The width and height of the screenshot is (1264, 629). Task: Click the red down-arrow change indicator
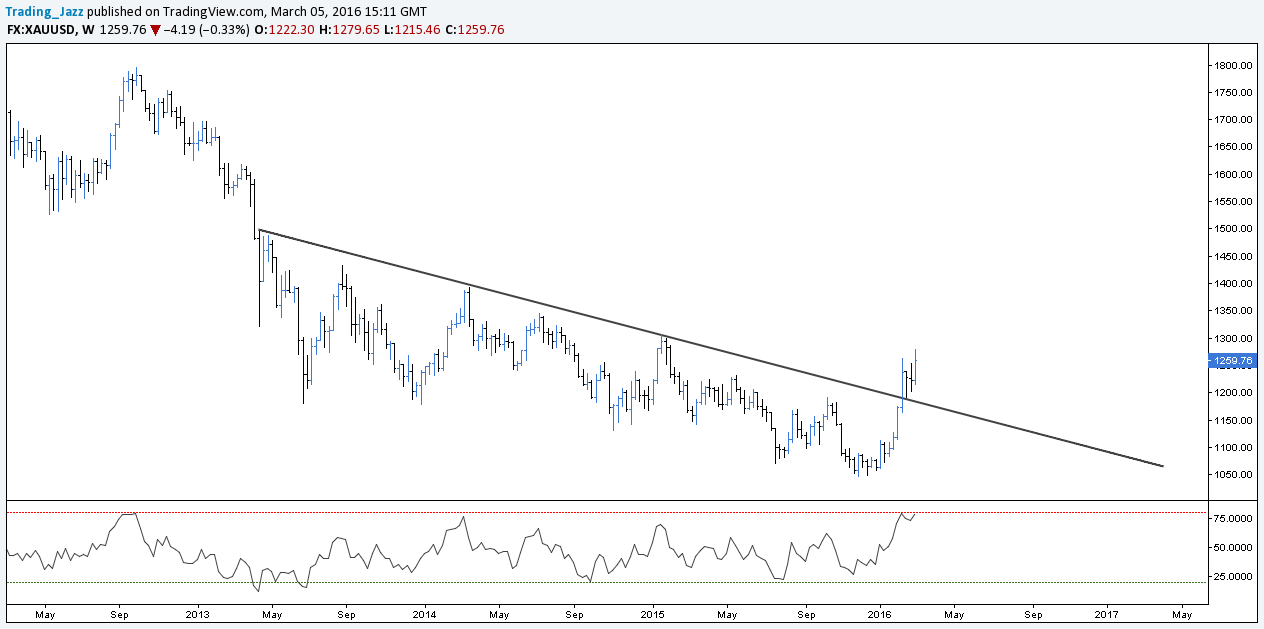(x=157, y=30)
